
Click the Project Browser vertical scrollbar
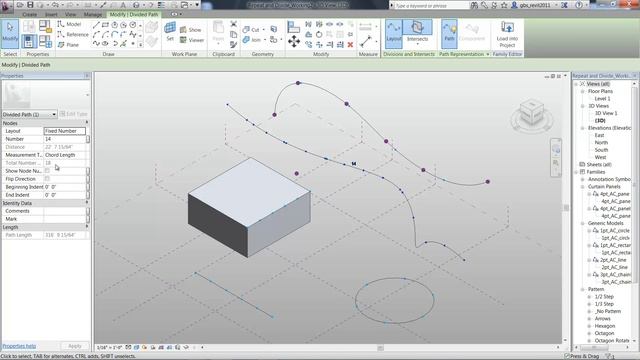(x=634, y=184)
